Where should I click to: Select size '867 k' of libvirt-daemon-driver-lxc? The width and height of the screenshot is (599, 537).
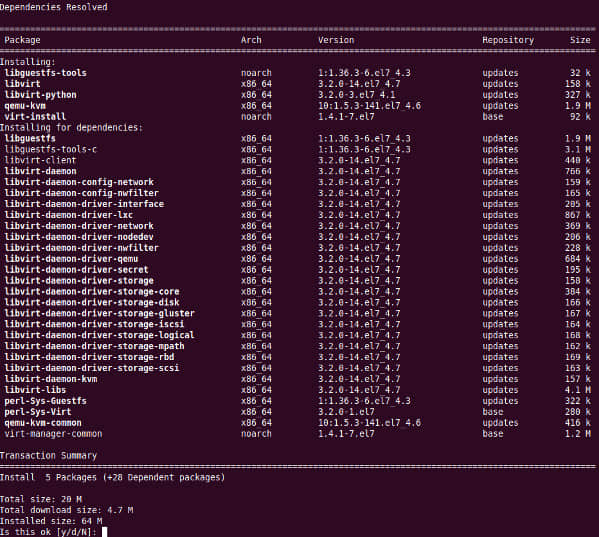[578, 215]
